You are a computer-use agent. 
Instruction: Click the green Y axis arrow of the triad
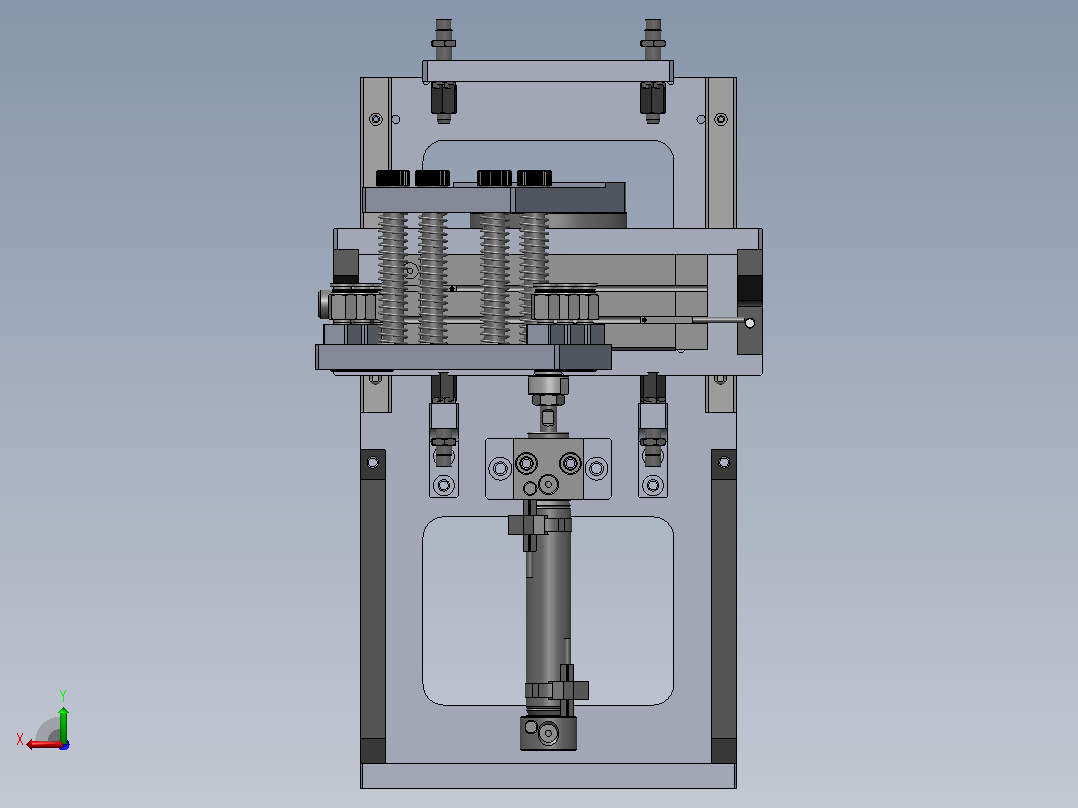[x=63, y=724]
